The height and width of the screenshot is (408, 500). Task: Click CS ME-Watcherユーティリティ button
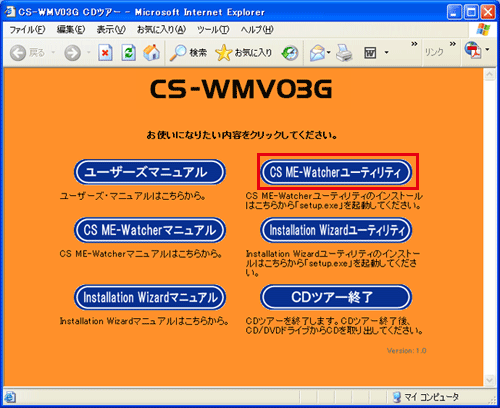tap(336, 172)
